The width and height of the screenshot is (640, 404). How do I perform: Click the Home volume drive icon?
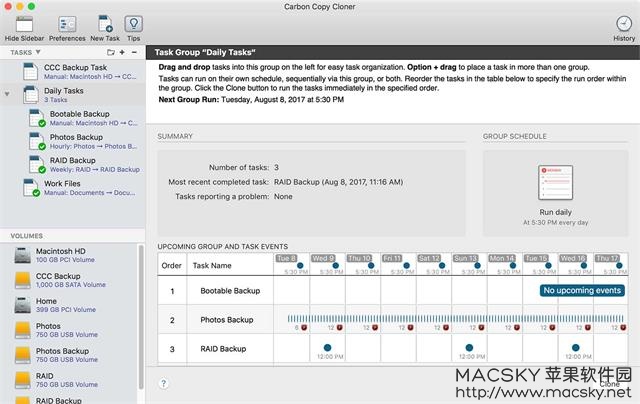(x=22, y=305)
